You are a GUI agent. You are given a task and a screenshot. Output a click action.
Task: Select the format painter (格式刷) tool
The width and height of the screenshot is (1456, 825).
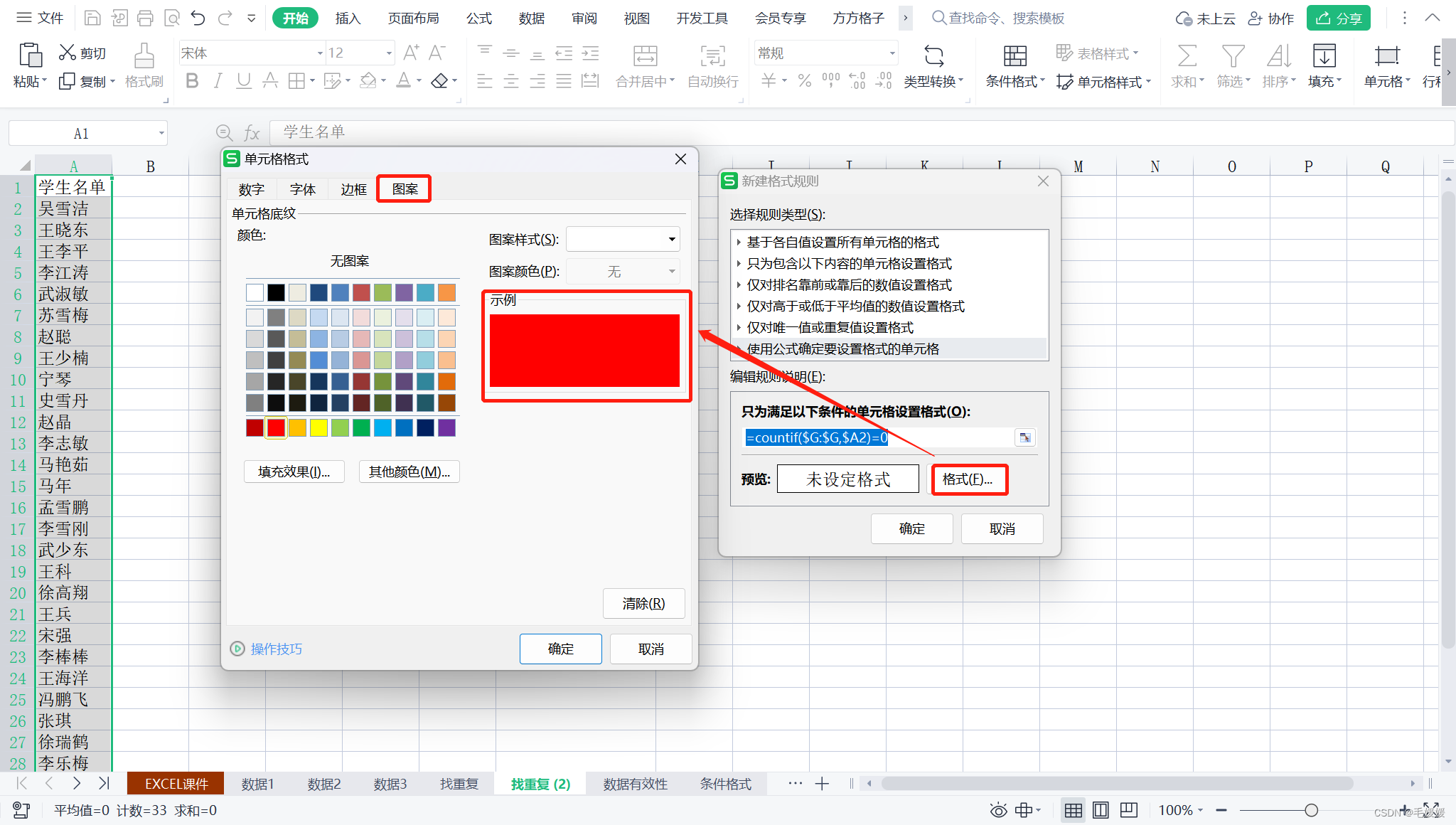click(x=144, y=68)
